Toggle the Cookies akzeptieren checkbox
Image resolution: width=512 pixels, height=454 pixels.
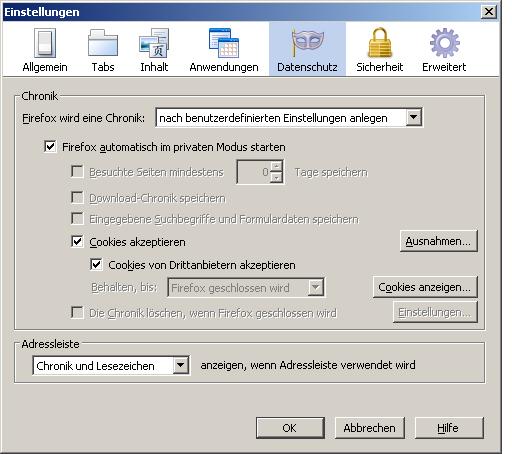[77, 241]
